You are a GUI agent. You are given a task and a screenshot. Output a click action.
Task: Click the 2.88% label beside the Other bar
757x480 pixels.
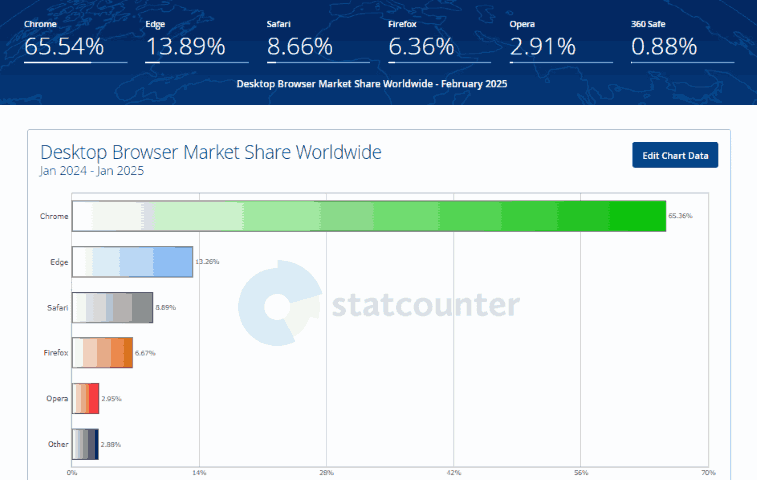[111, 444]
